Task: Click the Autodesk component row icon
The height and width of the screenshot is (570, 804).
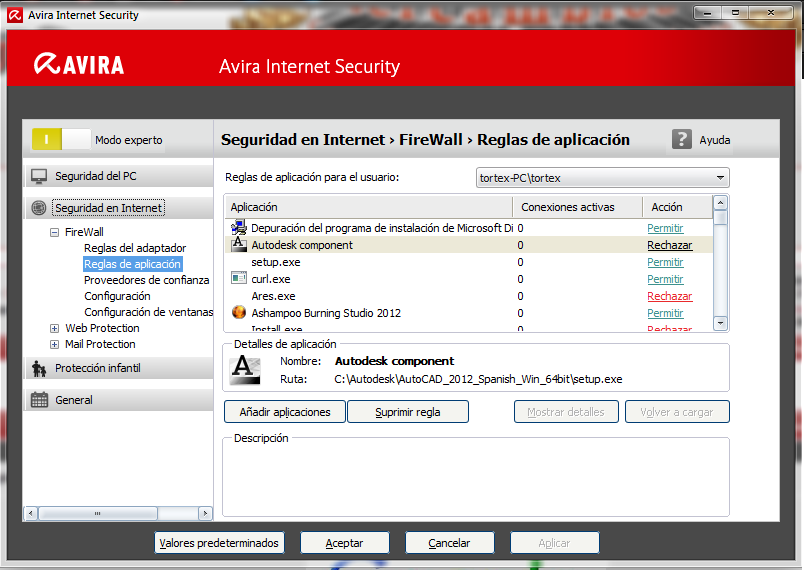Action: [238, 245]
